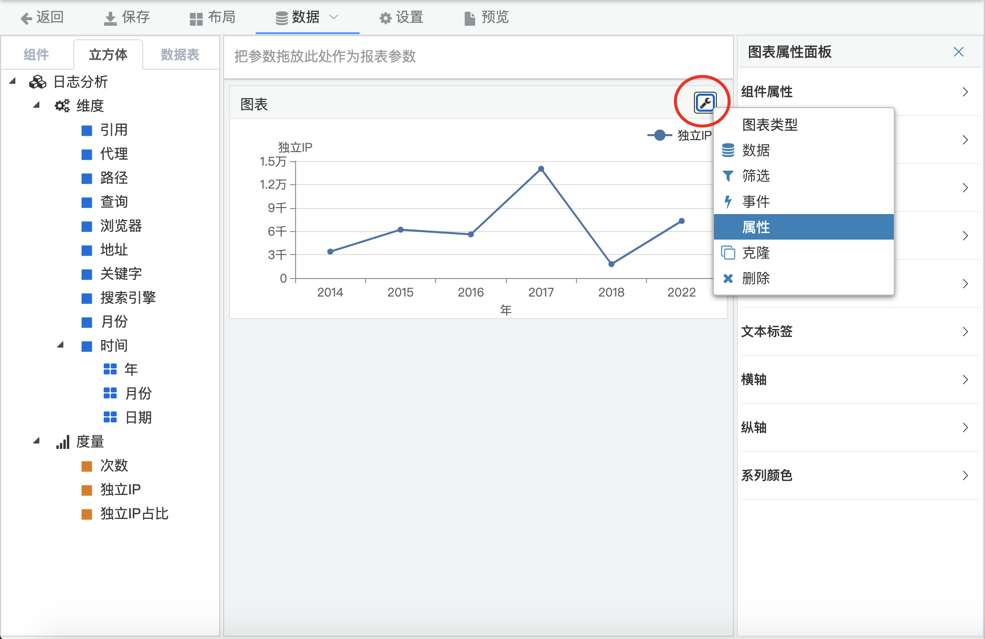Select 日期 level under 时间
Screen dimensions: 985x639
138,417
